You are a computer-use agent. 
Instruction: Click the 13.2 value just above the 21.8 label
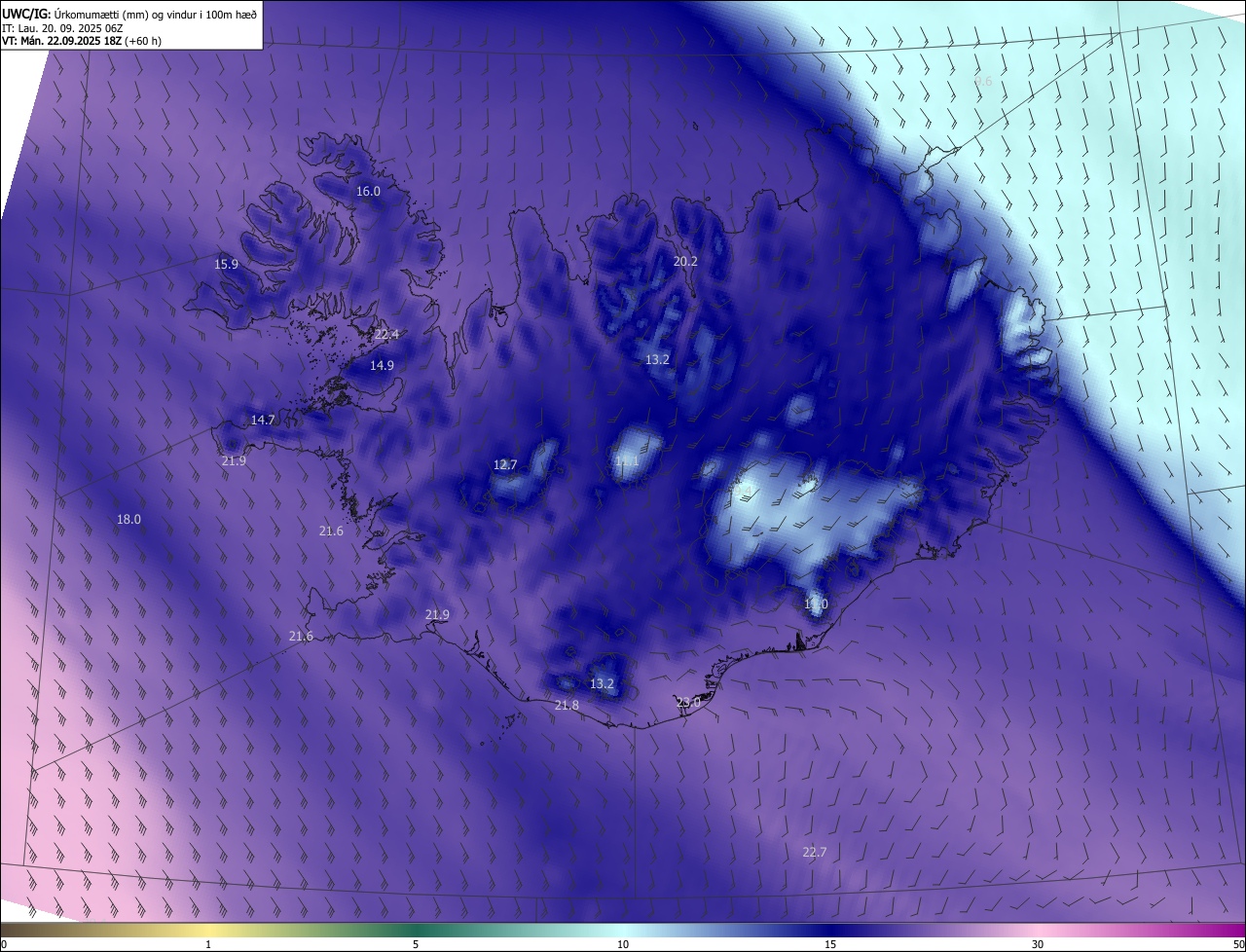click(x=603, y=684)
